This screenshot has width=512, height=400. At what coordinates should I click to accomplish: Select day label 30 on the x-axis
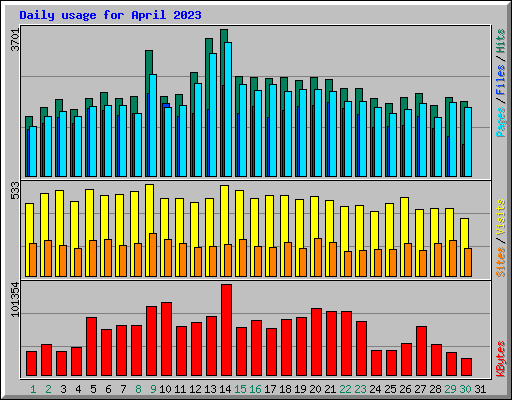point(465,389)
